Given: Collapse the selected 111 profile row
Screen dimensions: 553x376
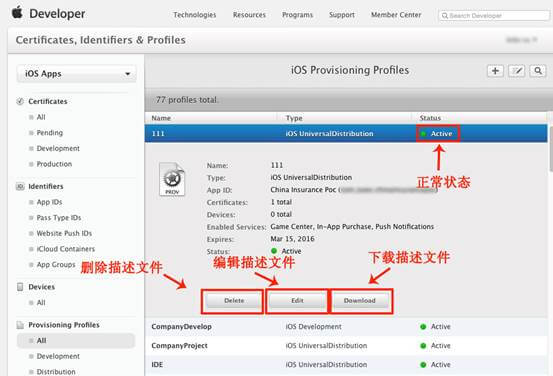Looking at the screenshot, I should coord(346,134).
